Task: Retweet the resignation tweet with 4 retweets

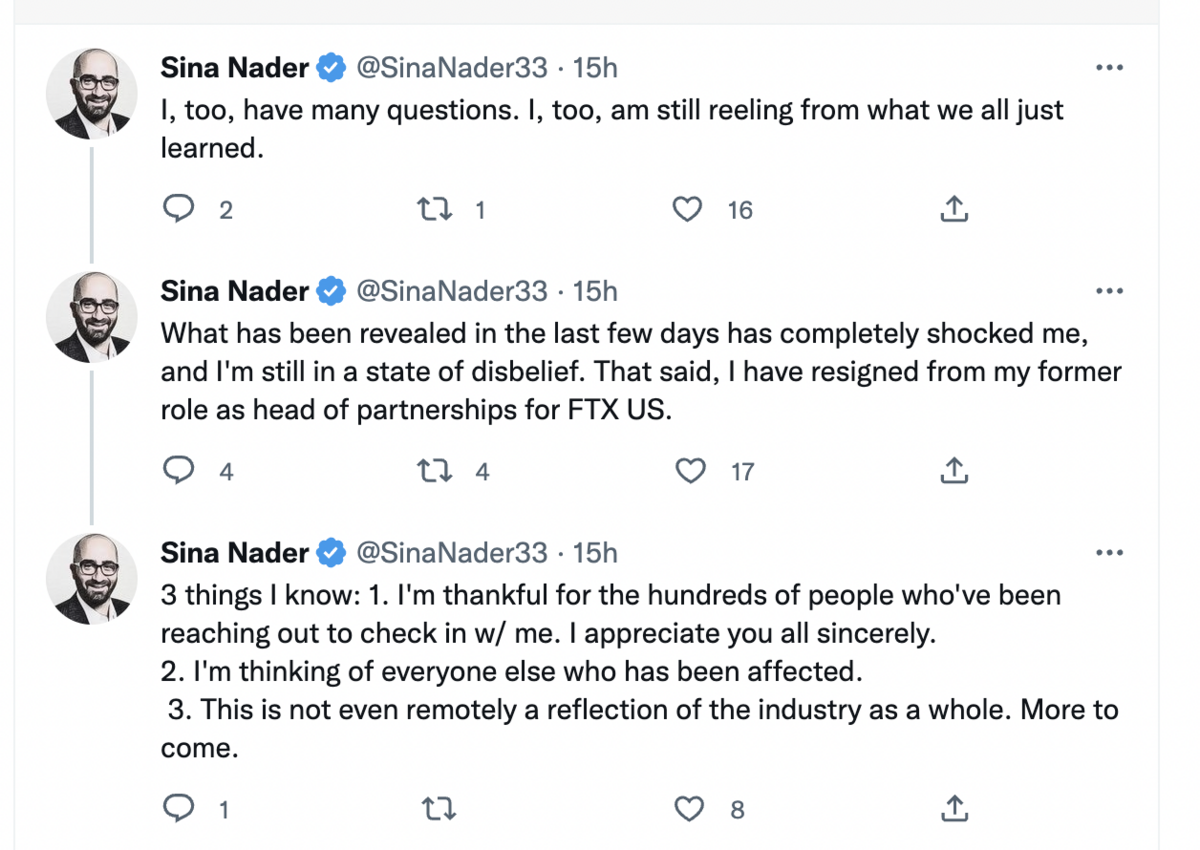Action: [434, 470]
